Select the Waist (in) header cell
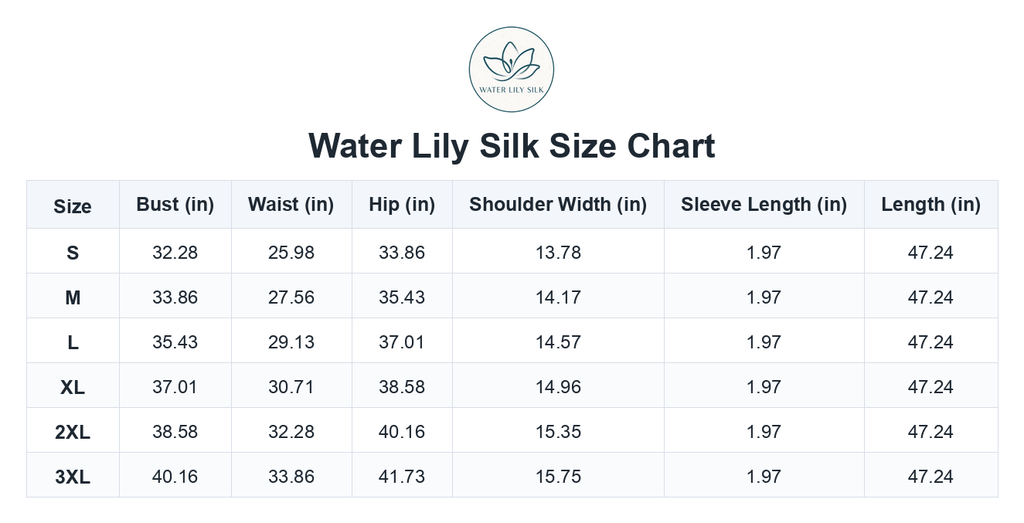1024x523 pixels. tap(291, 204)
